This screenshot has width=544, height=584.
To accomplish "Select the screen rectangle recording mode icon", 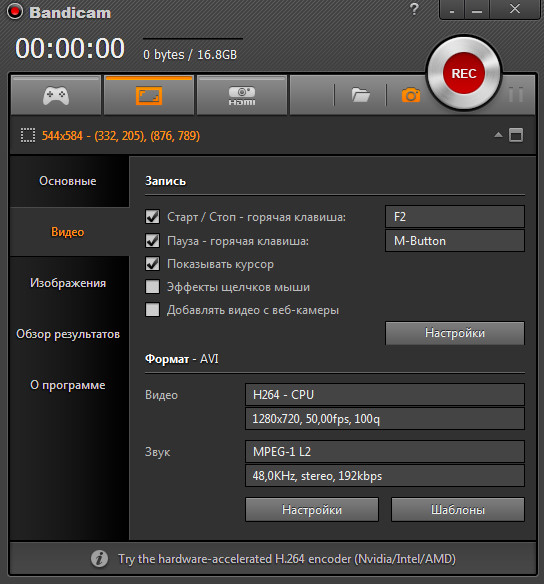I will tap(149, 96).
